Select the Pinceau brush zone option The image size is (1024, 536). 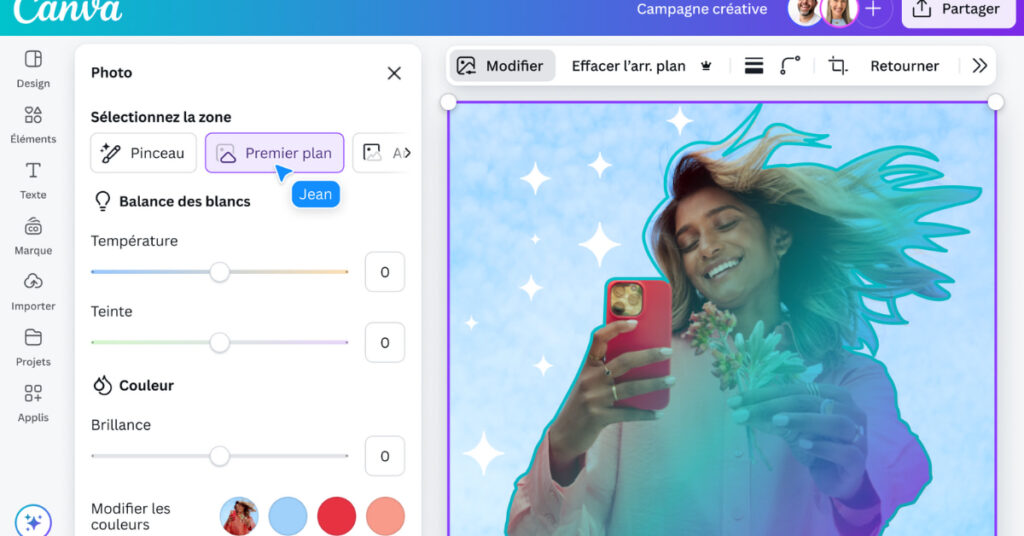click(x=143, y=153)
